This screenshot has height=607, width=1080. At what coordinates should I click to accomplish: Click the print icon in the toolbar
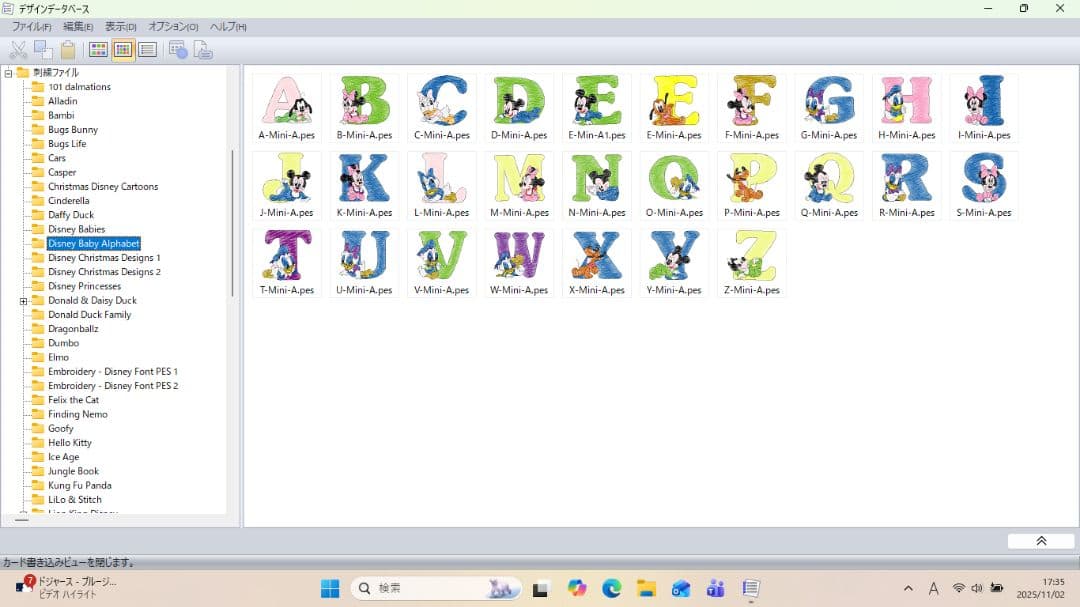202,50
